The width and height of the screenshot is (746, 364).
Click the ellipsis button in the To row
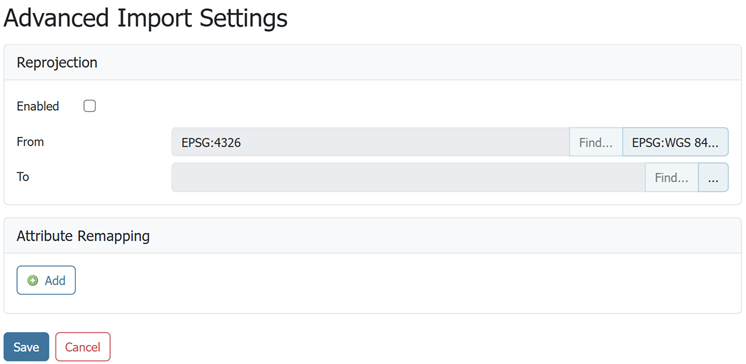pyautogui.click(x=713, y=177)
